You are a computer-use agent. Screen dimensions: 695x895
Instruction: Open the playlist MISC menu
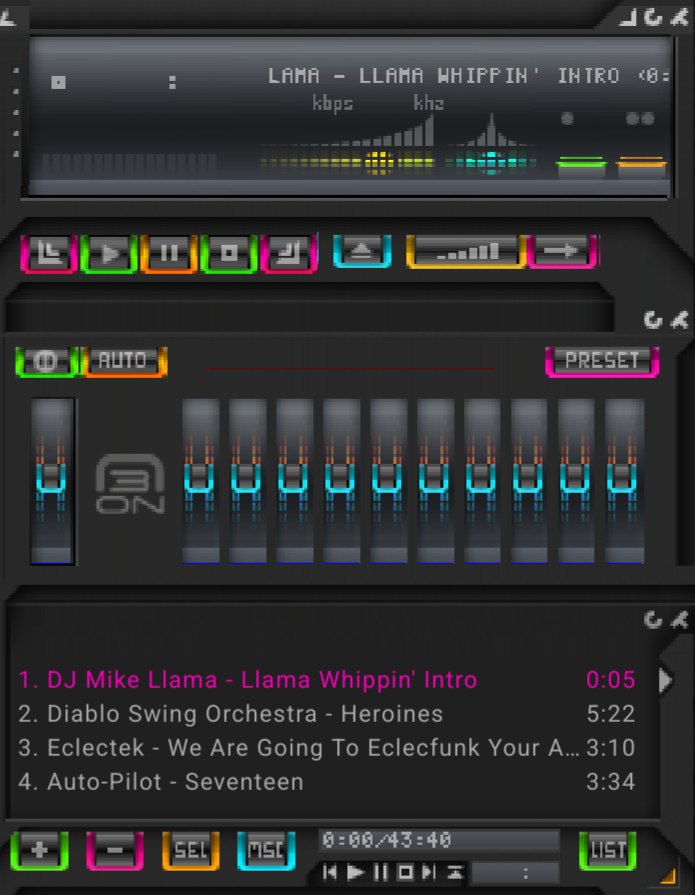click(266, 850)
